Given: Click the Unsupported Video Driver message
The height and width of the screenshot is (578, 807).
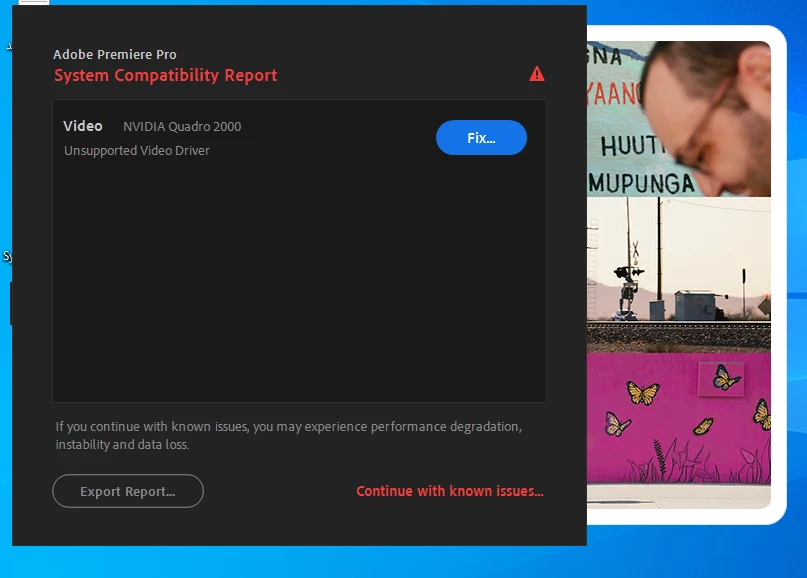Looking at the screenshot, I should click(136, 151).
